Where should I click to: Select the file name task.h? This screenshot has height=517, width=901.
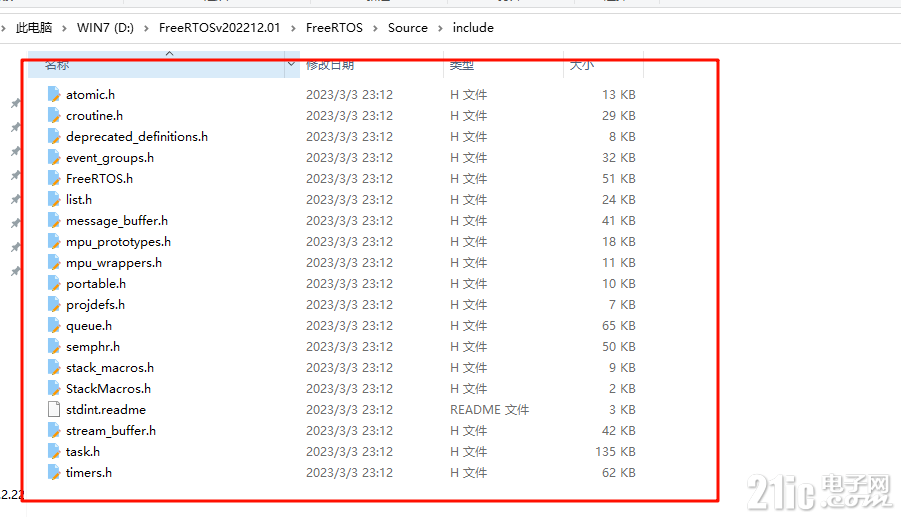pyautogui.click(x=83, y=452)
